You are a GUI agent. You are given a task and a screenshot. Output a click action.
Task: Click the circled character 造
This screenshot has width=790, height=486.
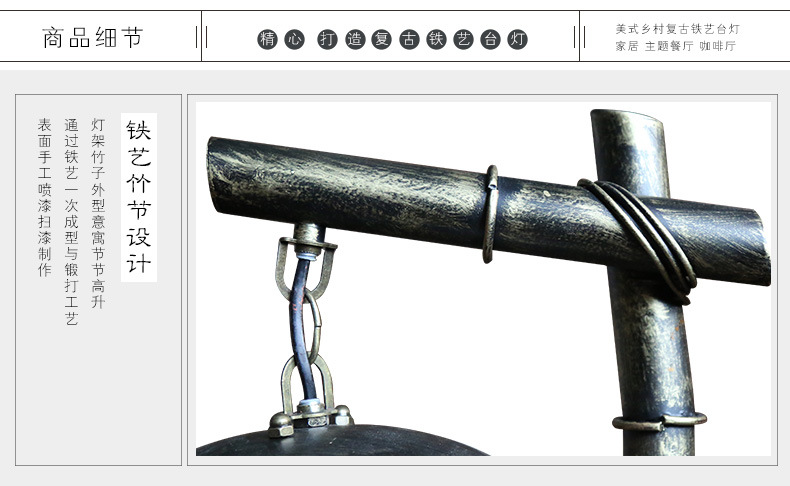tap(355, 39)
